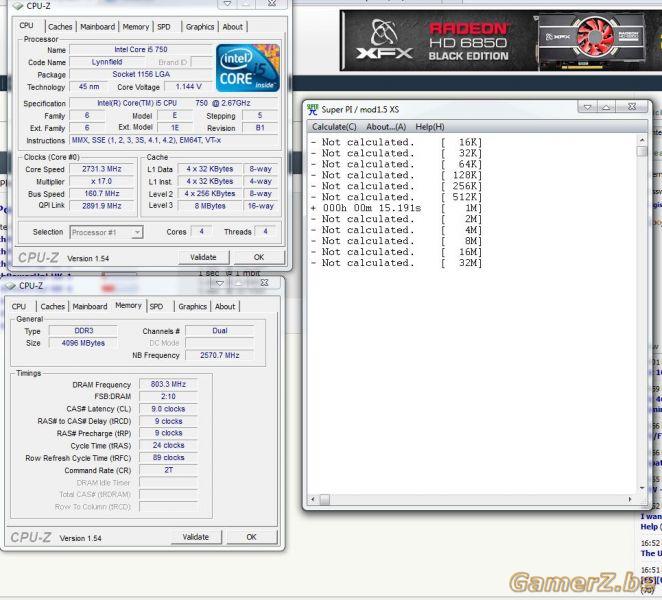Switch to Memory tab in top CPU-Z window
The height and width of the screenshot is (600, 662).
click(x=136, y=27)
